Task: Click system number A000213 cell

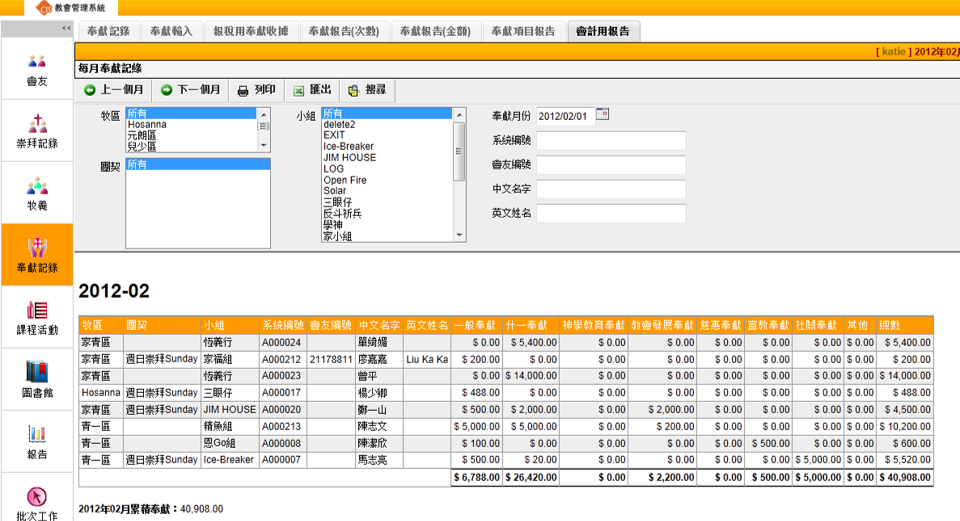Action: click(282, 426)
